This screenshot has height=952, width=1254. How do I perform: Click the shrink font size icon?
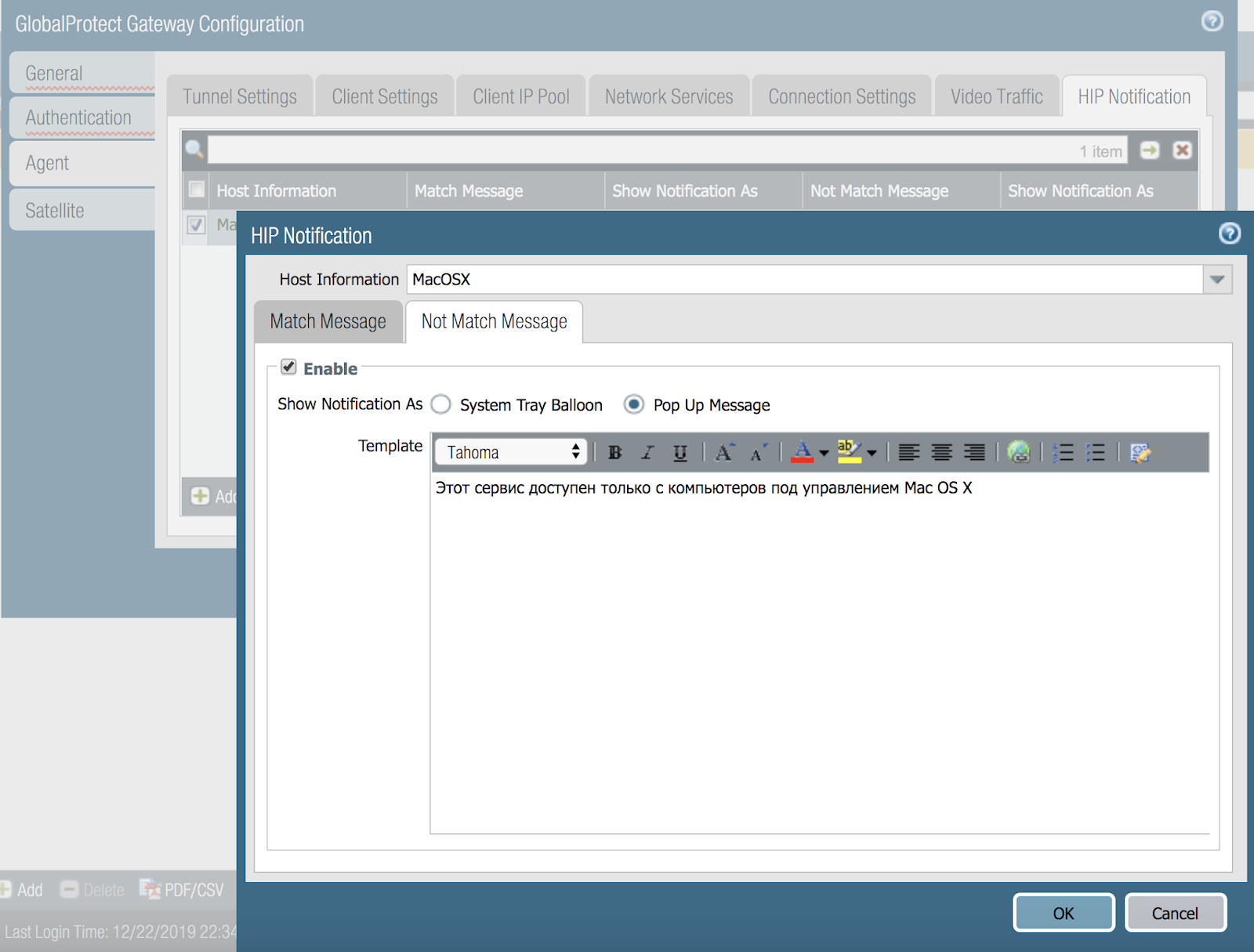coord(758,452)
